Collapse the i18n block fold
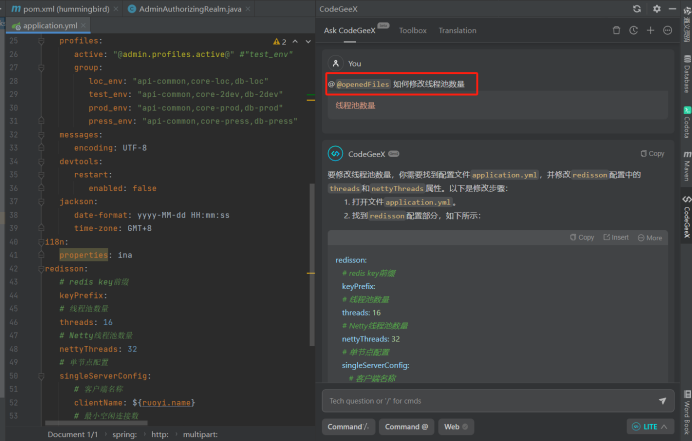The height and width of the screenshot is (441, 692). (x=41, y=242)
